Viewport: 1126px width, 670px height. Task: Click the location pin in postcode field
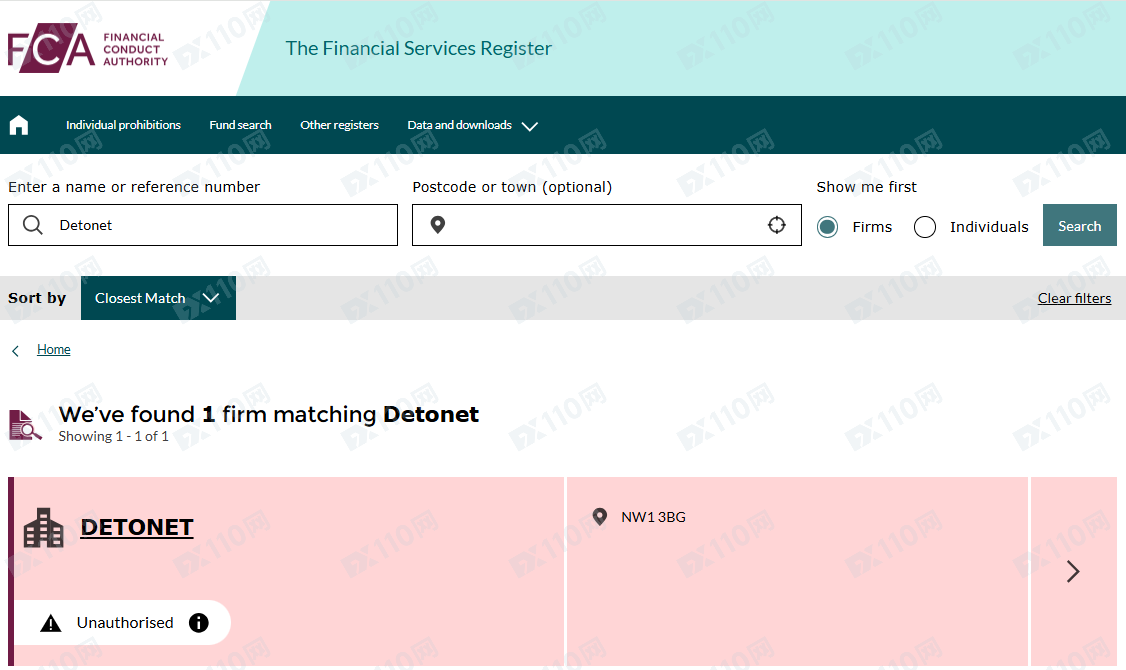[x=437, y=225]
